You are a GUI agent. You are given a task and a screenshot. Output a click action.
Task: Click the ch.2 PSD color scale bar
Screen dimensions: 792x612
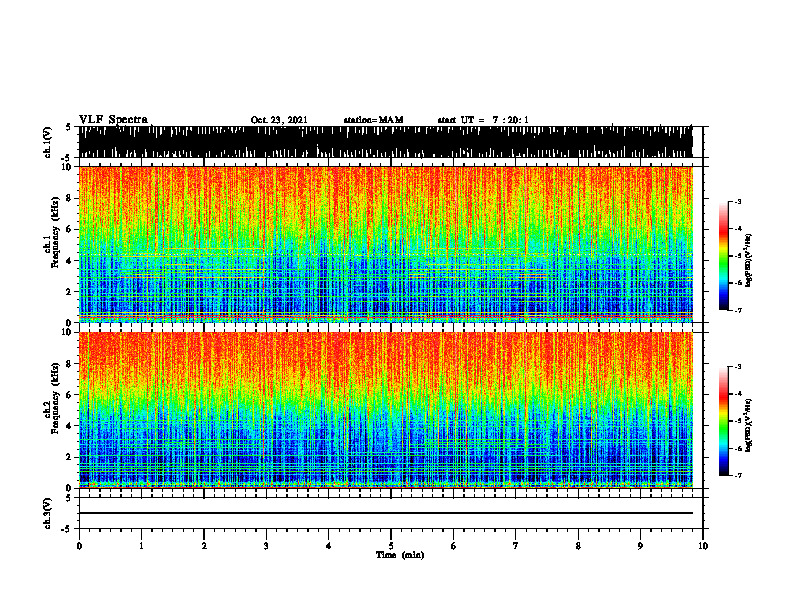723,421
